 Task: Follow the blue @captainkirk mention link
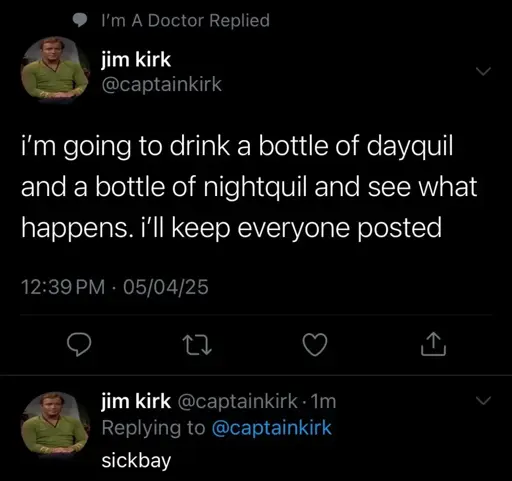pos(272,428)
